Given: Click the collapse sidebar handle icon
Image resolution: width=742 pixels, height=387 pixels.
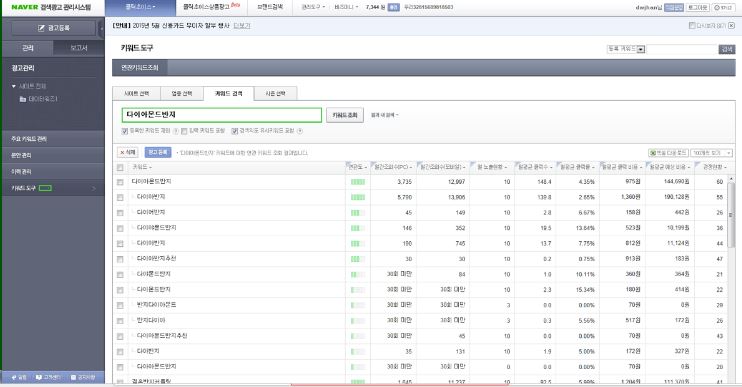Looking at the screenshot, I should click(x=101, y=28).
